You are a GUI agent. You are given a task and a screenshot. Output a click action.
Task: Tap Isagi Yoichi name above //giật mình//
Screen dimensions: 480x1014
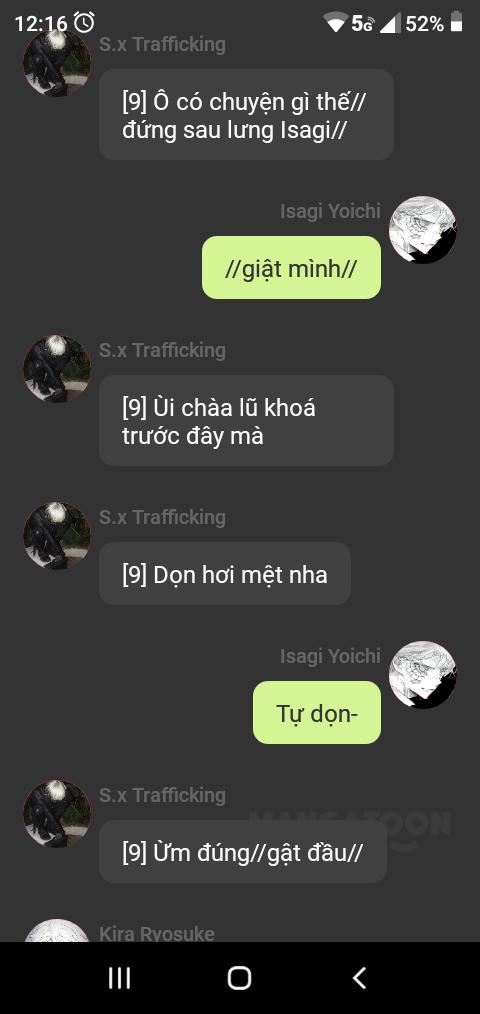pos(330,211)
